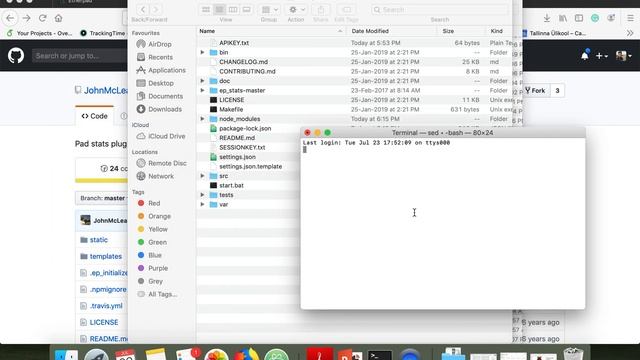
Task: Expand the bin folder
Action: (202, 52)
